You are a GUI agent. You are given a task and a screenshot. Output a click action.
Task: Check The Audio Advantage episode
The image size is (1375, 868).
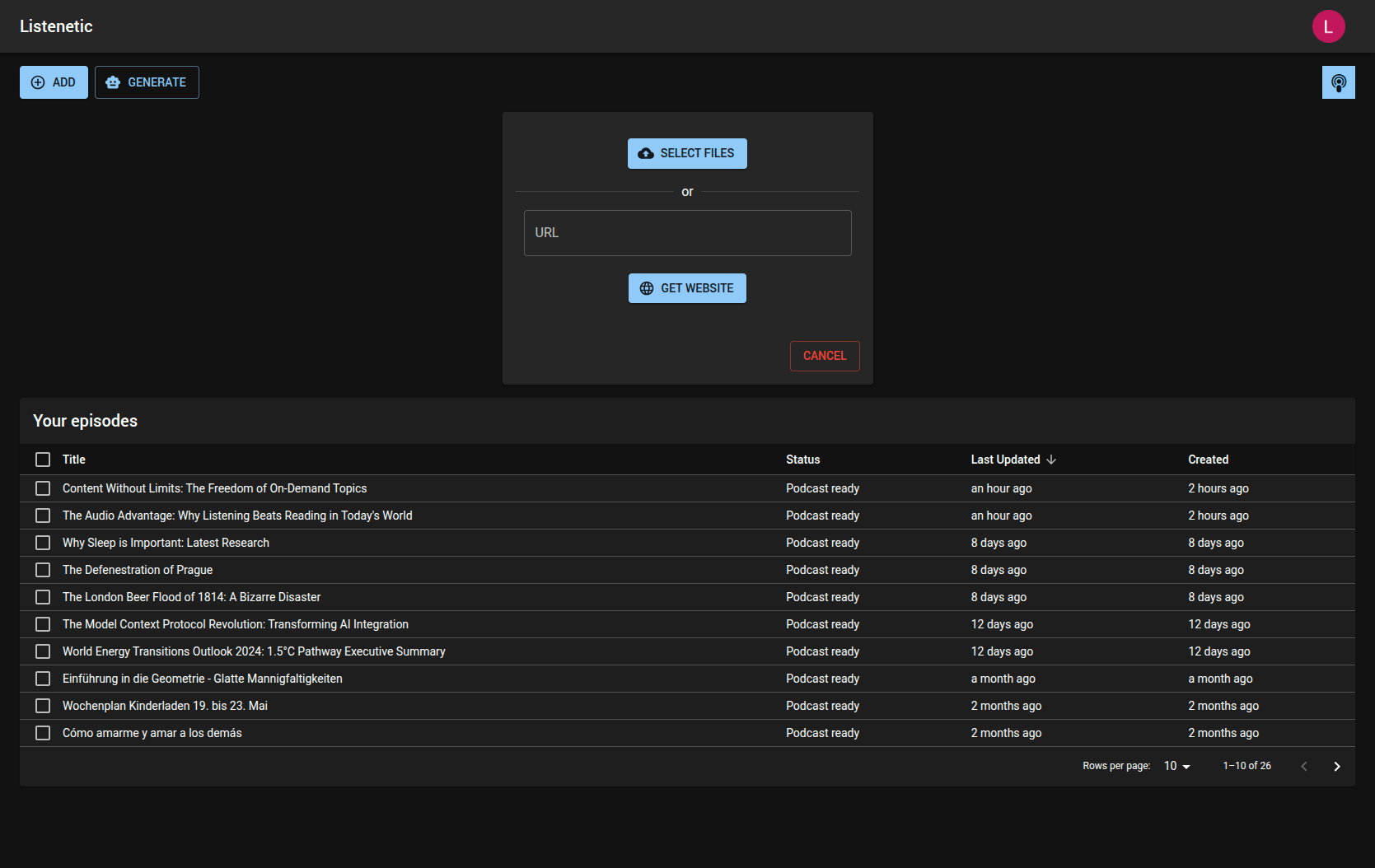pyautogui.click(x=43, y=516)
